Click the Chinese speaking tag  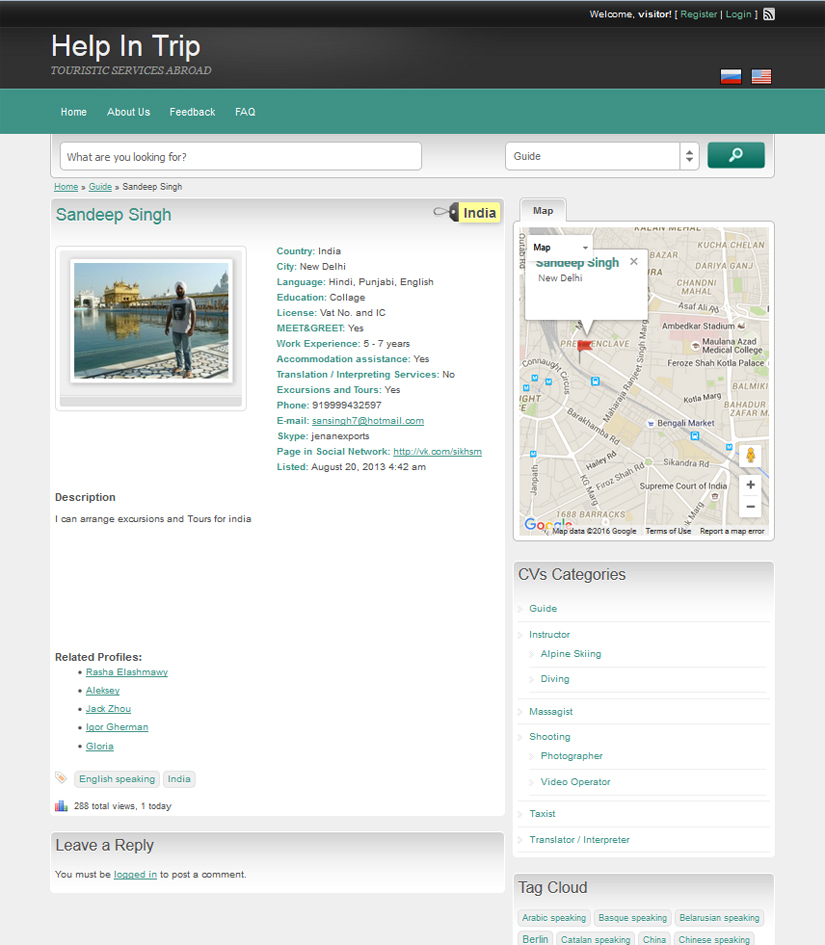coord(714,940)
